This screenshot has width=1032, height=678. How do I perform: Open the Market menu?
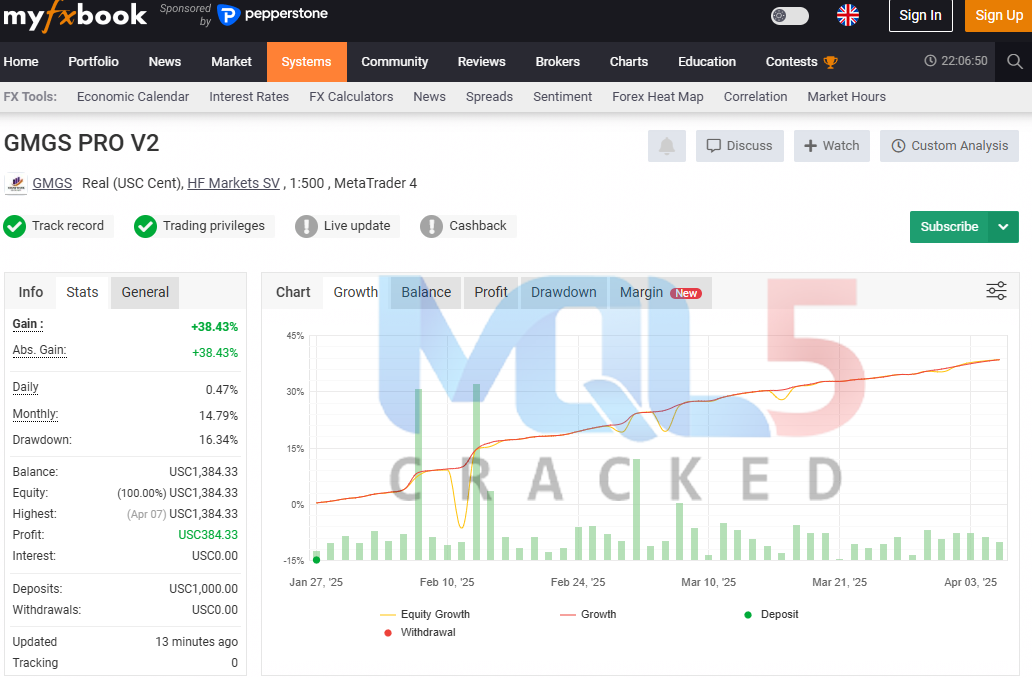231,62
